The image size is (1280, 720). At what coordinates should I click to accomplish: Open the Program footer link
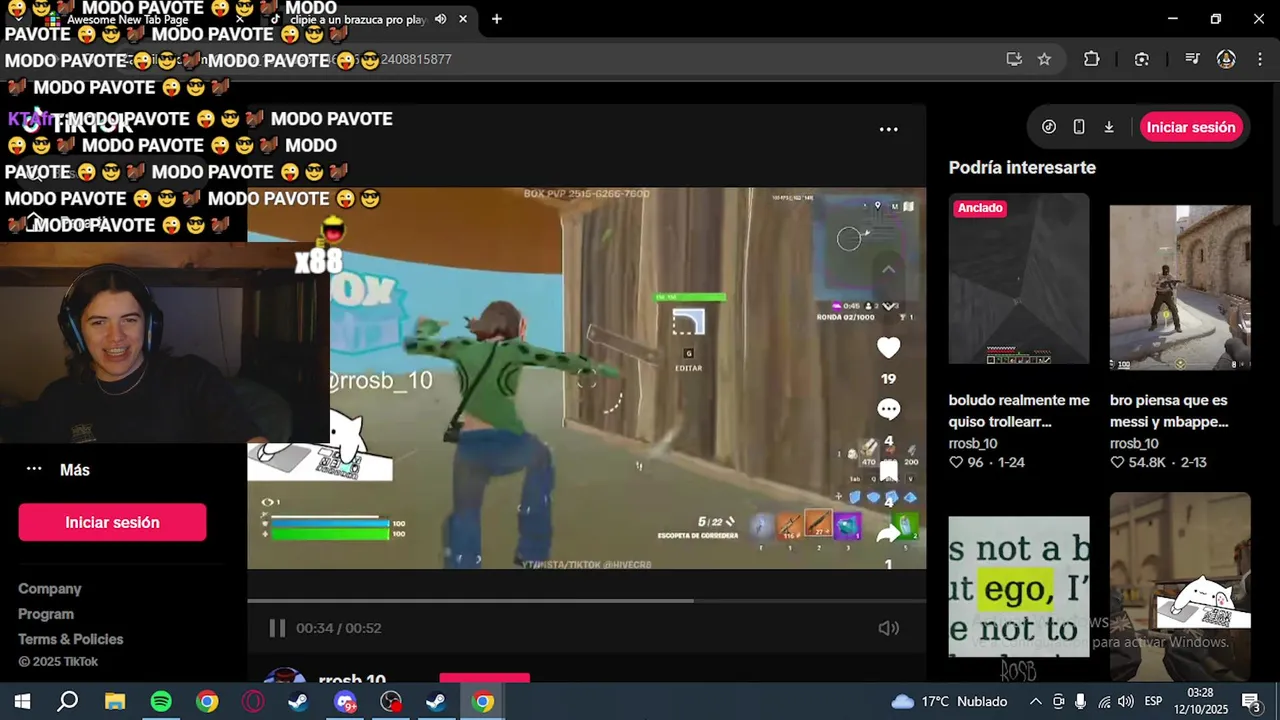click(46, 614)
